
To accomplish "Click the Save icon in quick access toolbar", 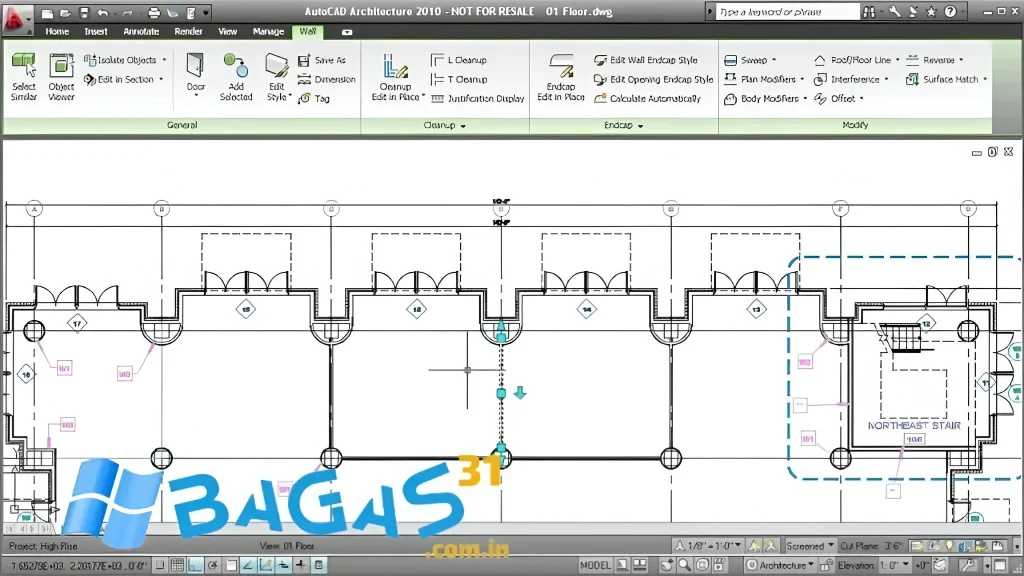I will [x=84, y=13].
